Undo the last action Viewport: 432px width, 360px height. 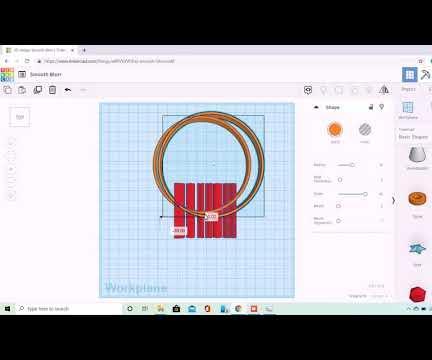(x=68, y=90)
